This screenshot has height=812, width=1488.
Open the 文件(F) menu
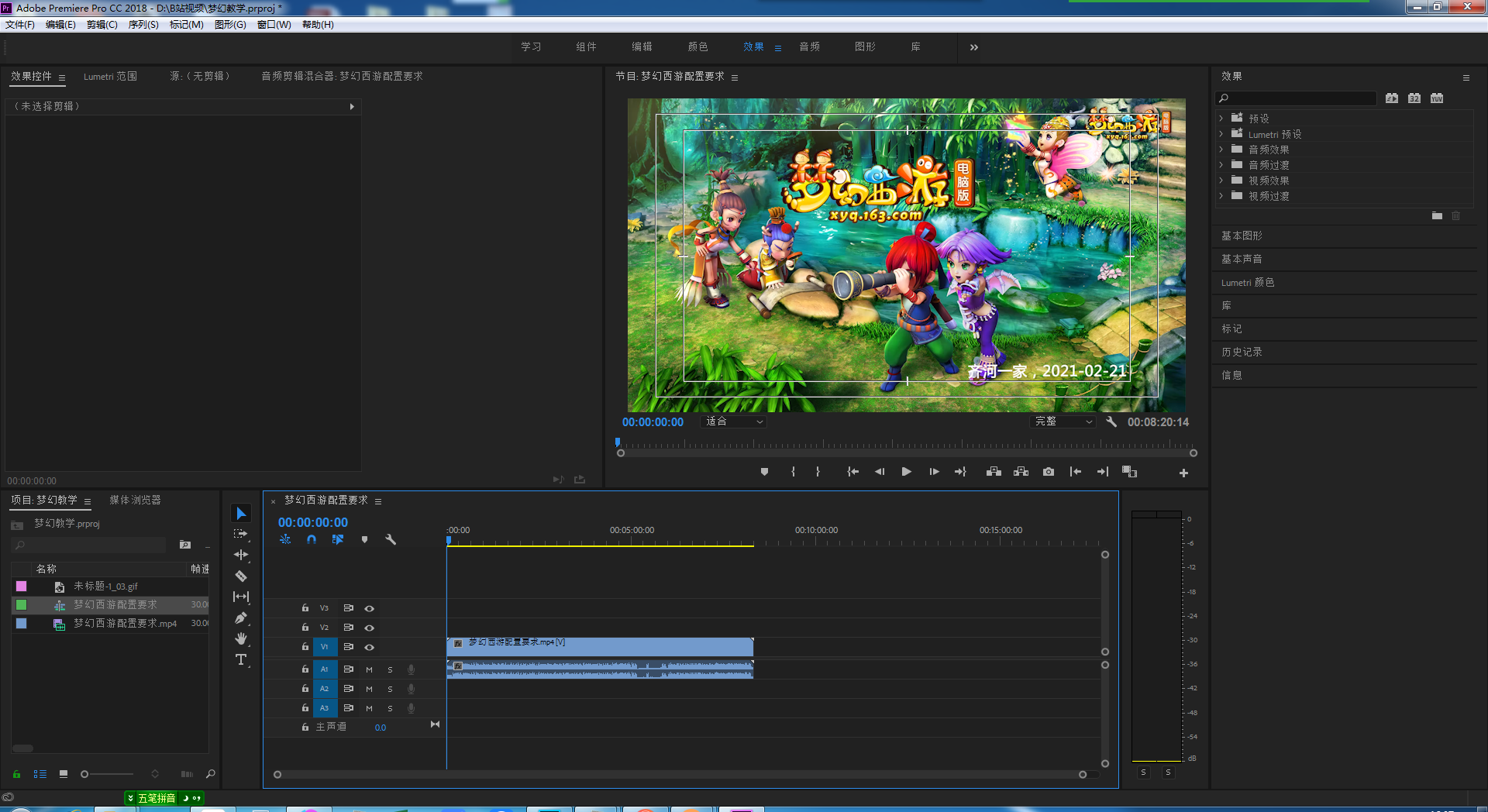click(20, 25)
